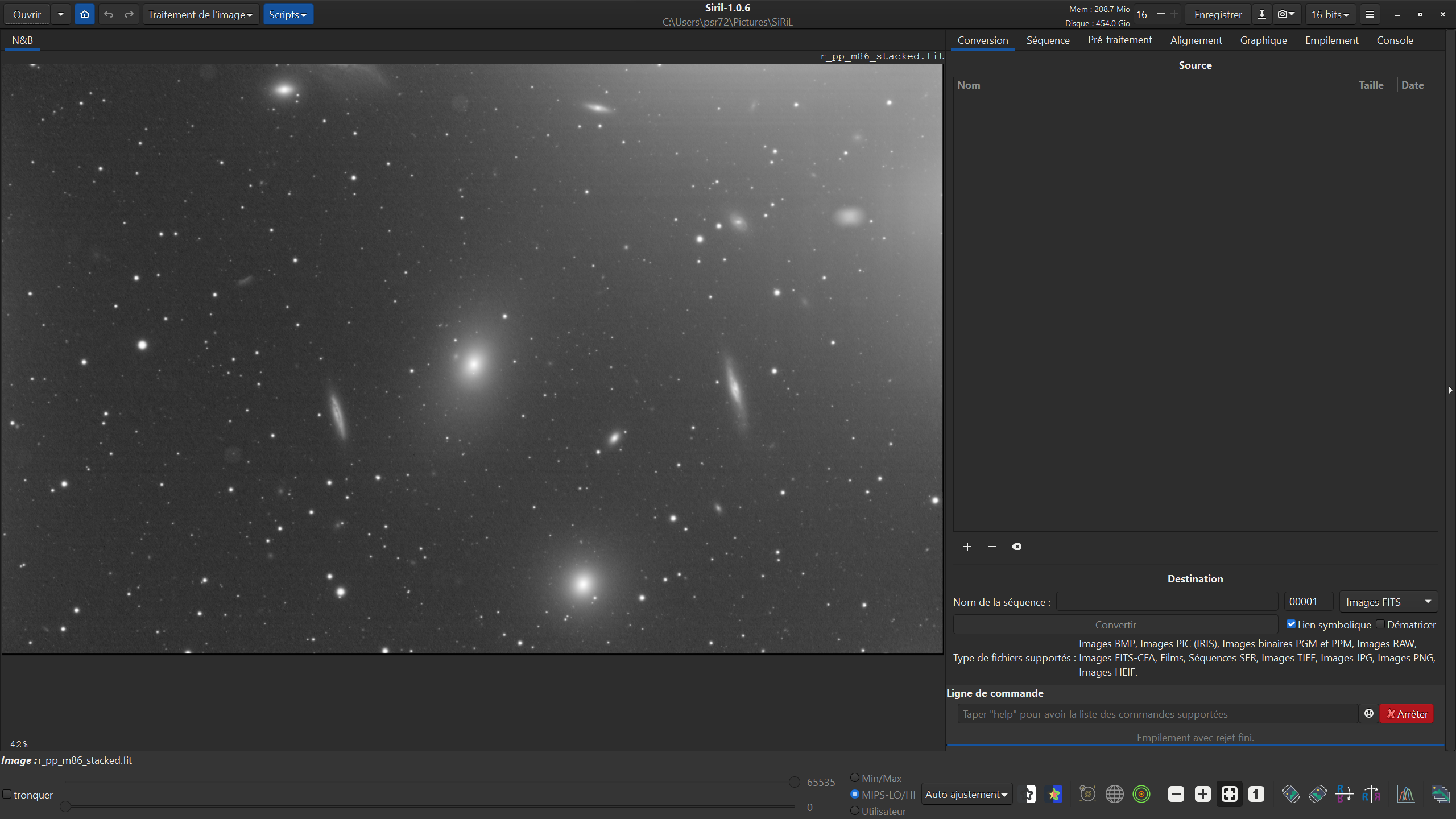
Task: Open the Console tab
Action: click(1395, 40)
